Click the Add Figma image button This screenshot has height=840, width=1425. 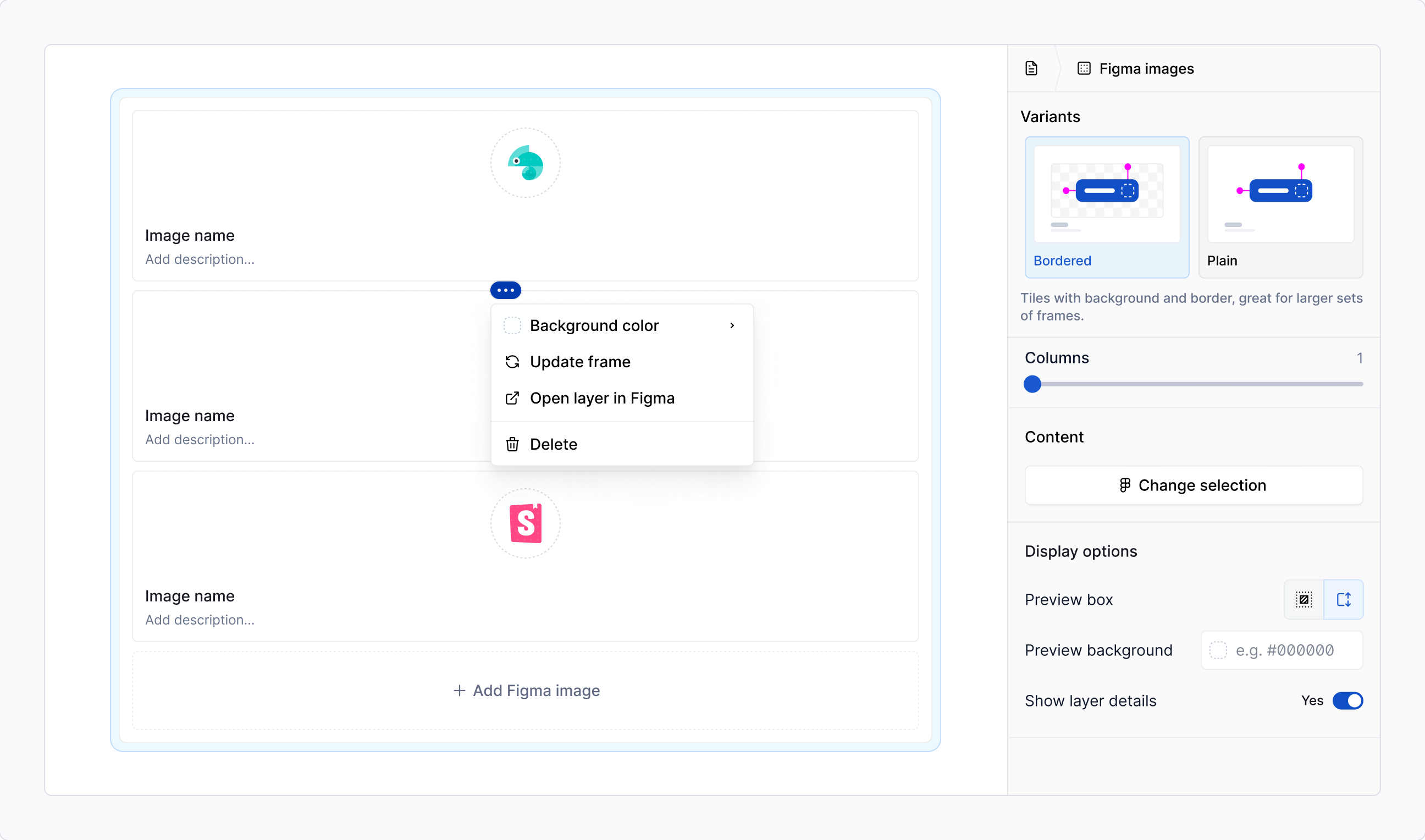click(x=525, y=690)
